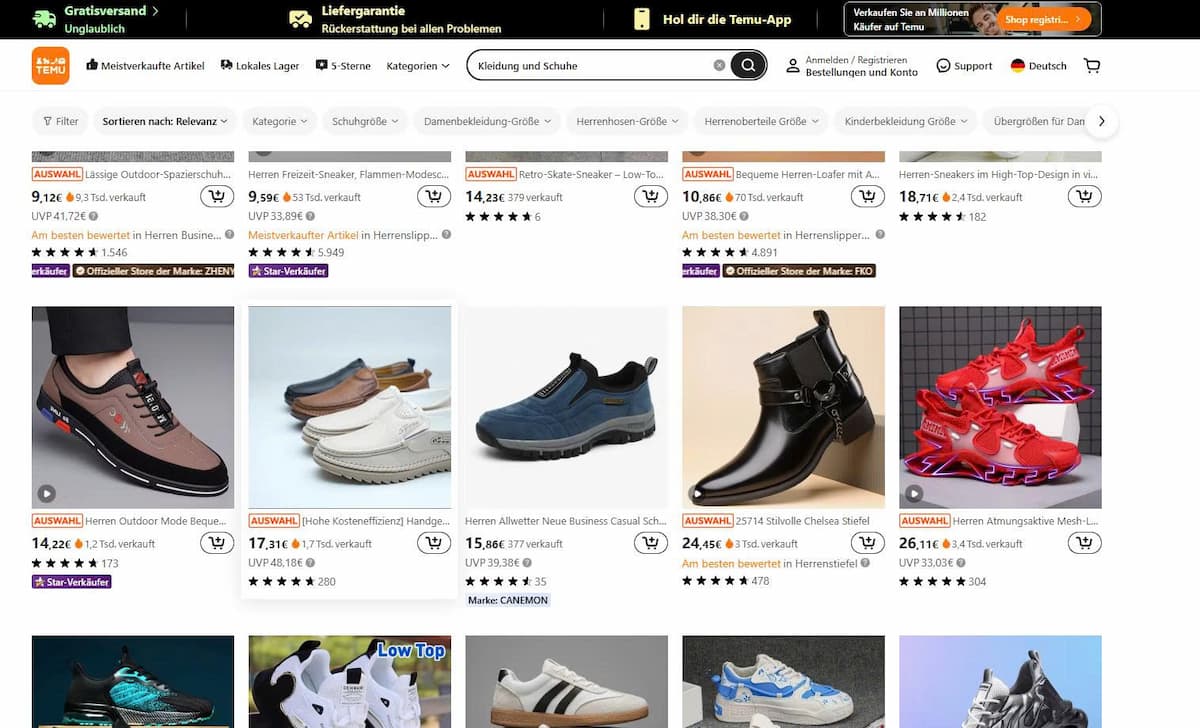This screenshot has width=1200, height=728.
Task: Play video on brown Outdoor Mode shoe
Action: [47, 493]
